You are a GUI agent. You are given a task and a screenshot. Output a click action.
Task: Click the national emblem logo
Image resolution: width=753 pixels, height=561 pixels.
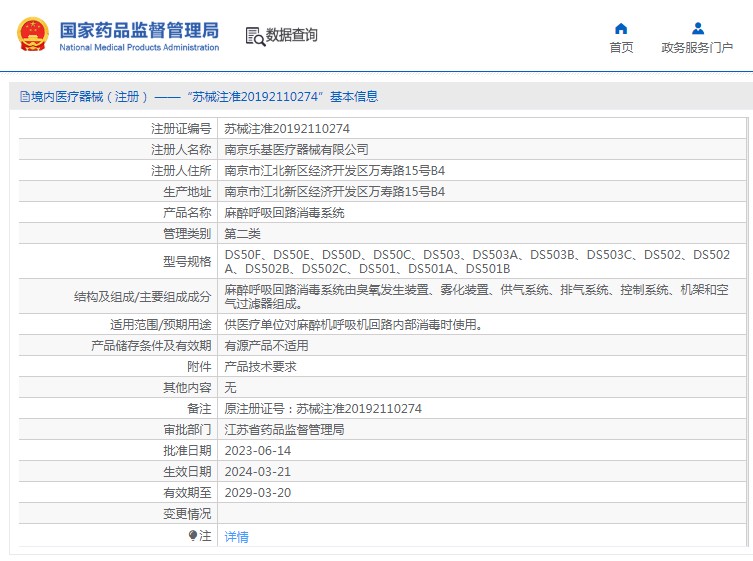(x=33, y=35)
